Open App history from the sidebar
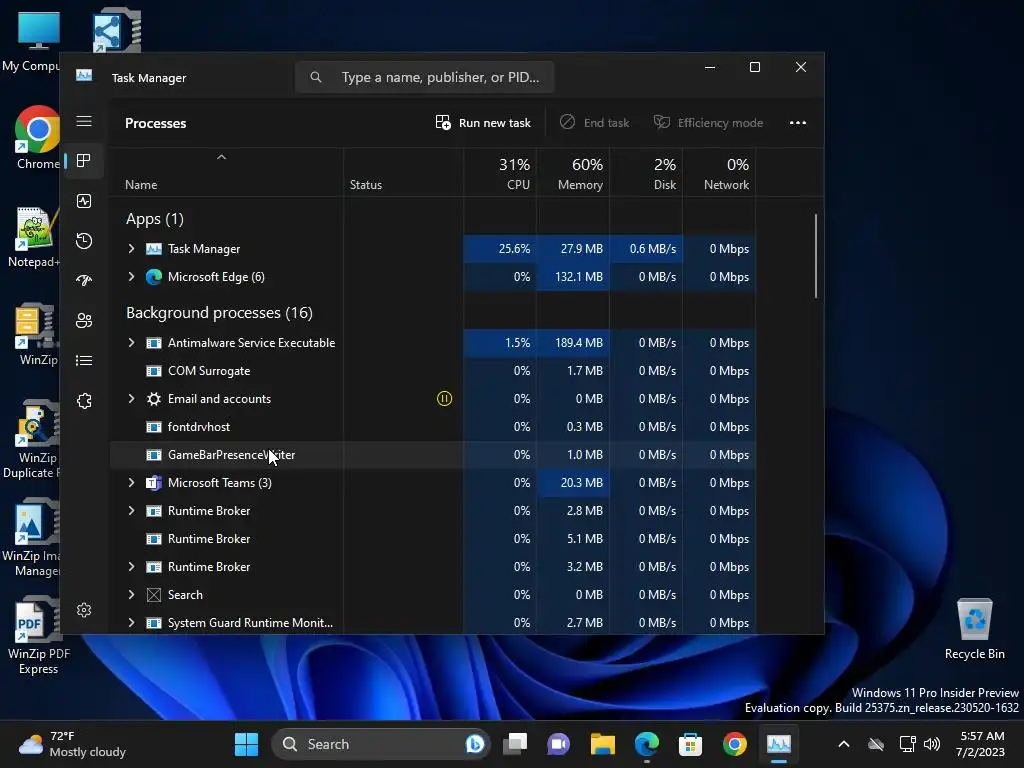 pyautogui.click(x=84, y=241)
